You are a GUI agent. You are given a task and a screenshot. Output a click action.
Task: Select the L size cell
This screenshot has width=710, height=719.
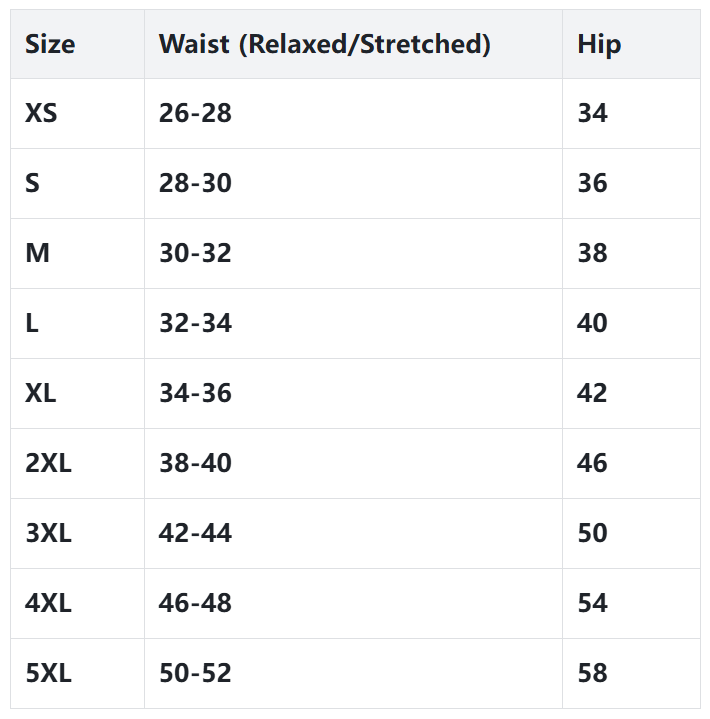(x=32, y=324)
